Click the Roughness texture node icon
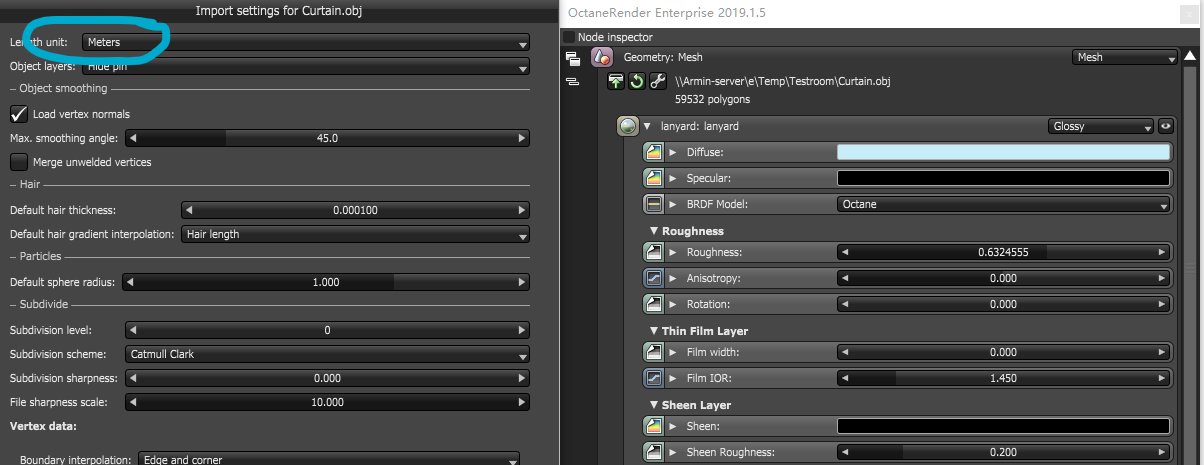Image resolution: width=1204 pixels, height=465 pixels. pos(655,253)
